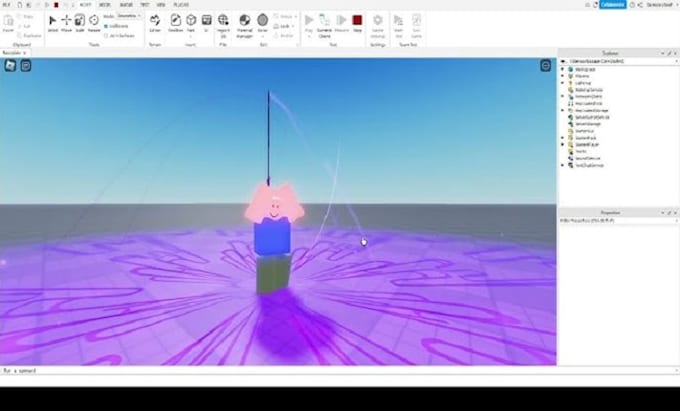Click the blue Collaborate button

coord(612,5)
